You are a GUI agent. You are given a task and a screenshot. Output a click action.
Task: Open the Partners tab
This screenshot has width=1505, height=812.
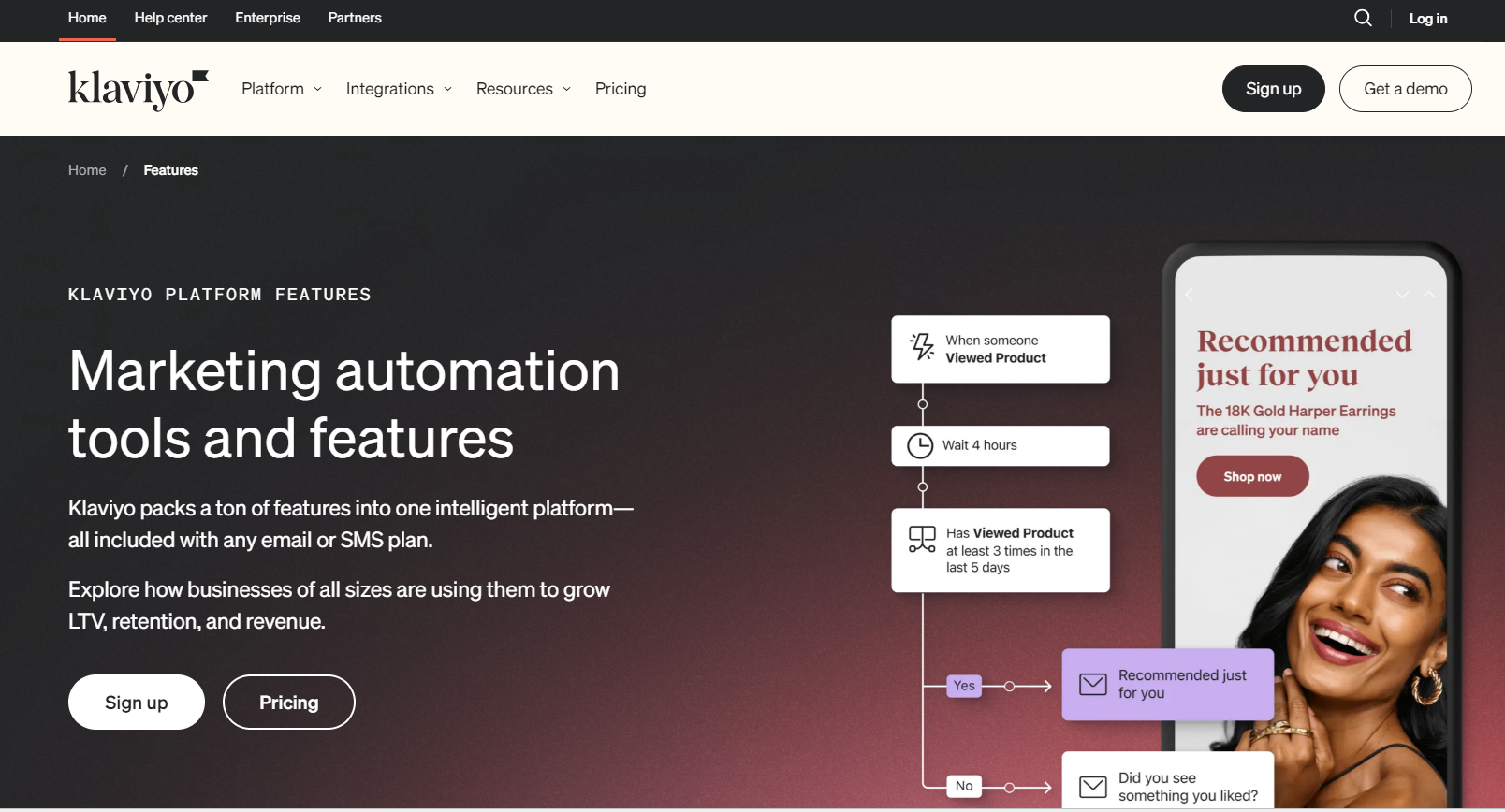tap(355, 18)
